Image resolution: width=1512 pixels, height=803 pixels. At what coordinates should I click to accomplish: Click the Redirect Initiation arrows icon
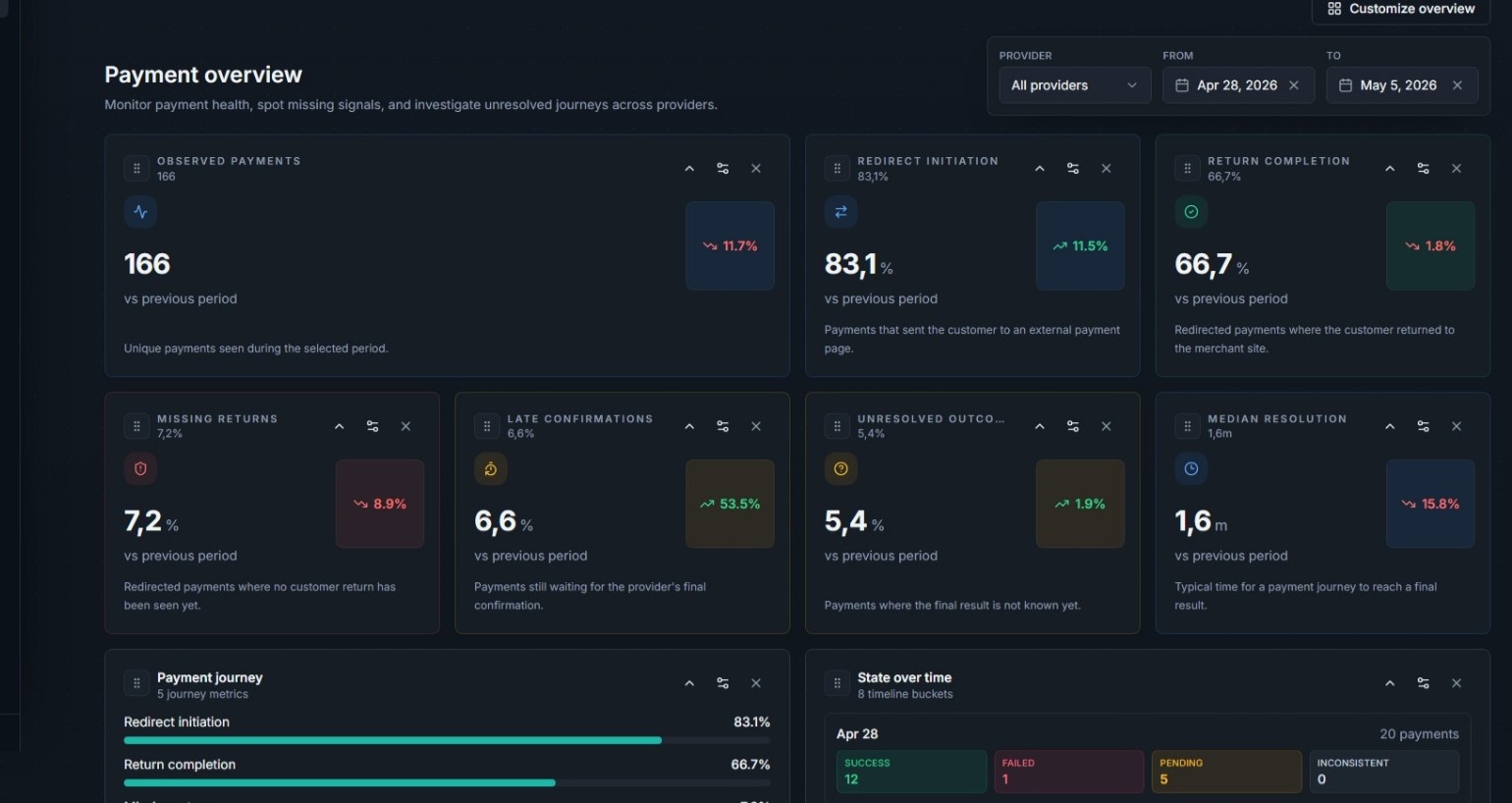pos(841,211)
